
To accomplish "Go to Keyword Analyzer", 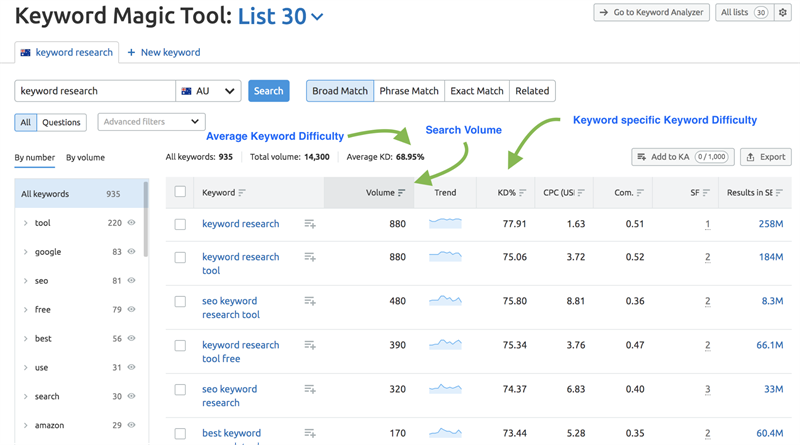I will 652,12.
